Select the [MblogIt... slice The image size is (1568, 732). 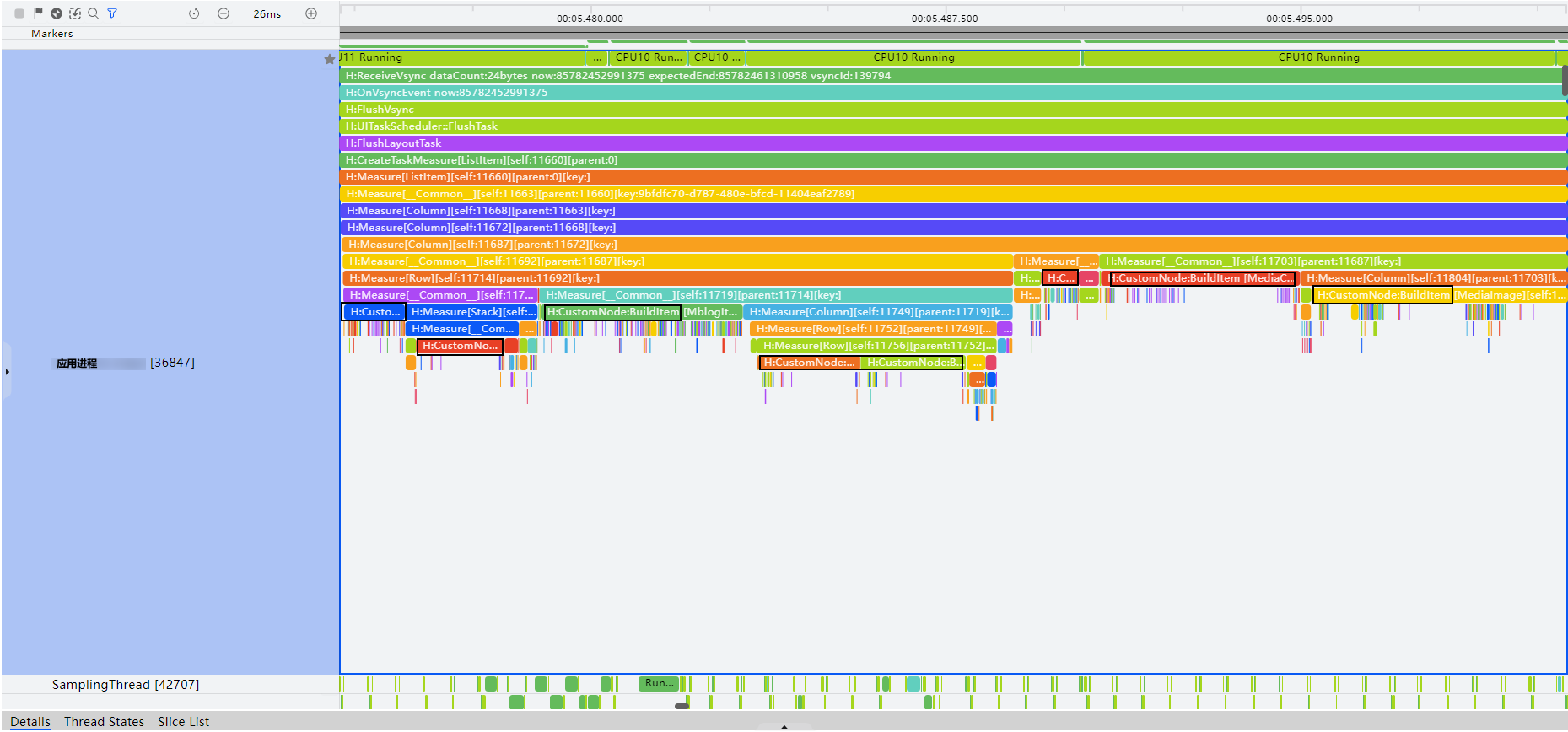point(712,312)
